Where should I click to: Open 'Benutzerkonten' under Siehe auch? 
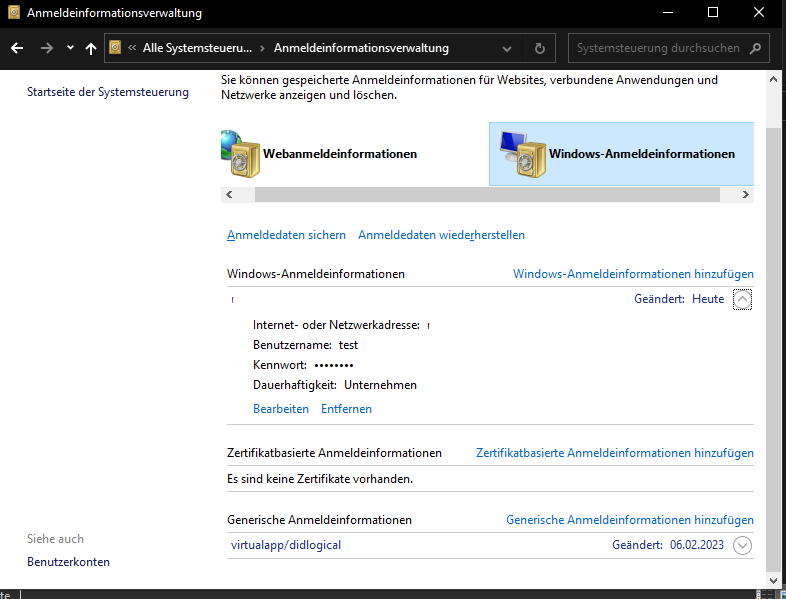[68, 562]
